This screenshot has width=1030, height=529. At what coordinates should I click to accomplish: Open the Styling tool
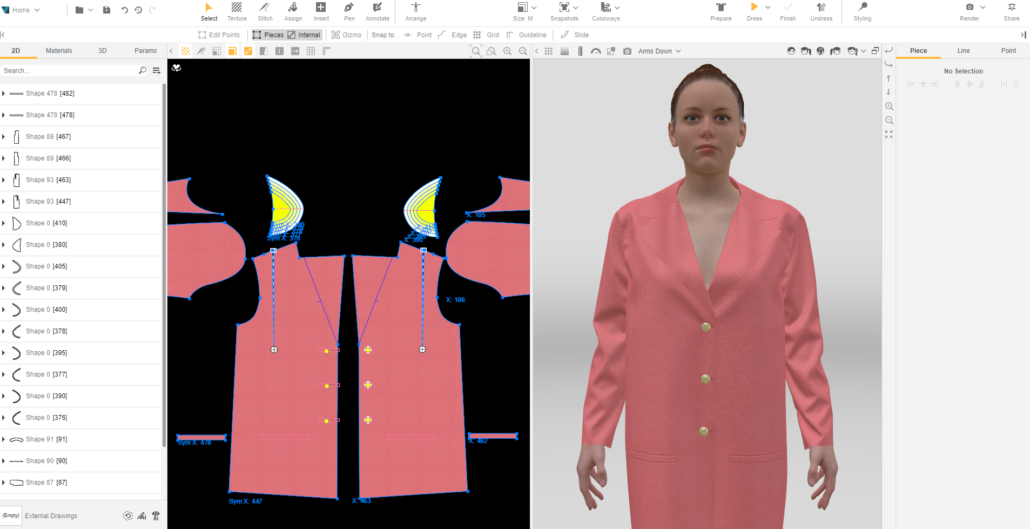coord(862,11)
